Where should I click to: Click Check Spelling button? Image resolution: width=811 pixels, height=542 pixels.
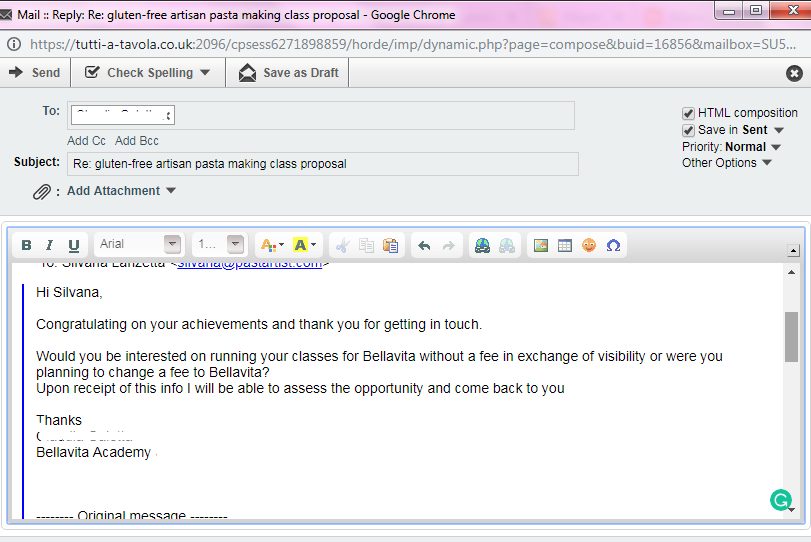tap(140, 72)
